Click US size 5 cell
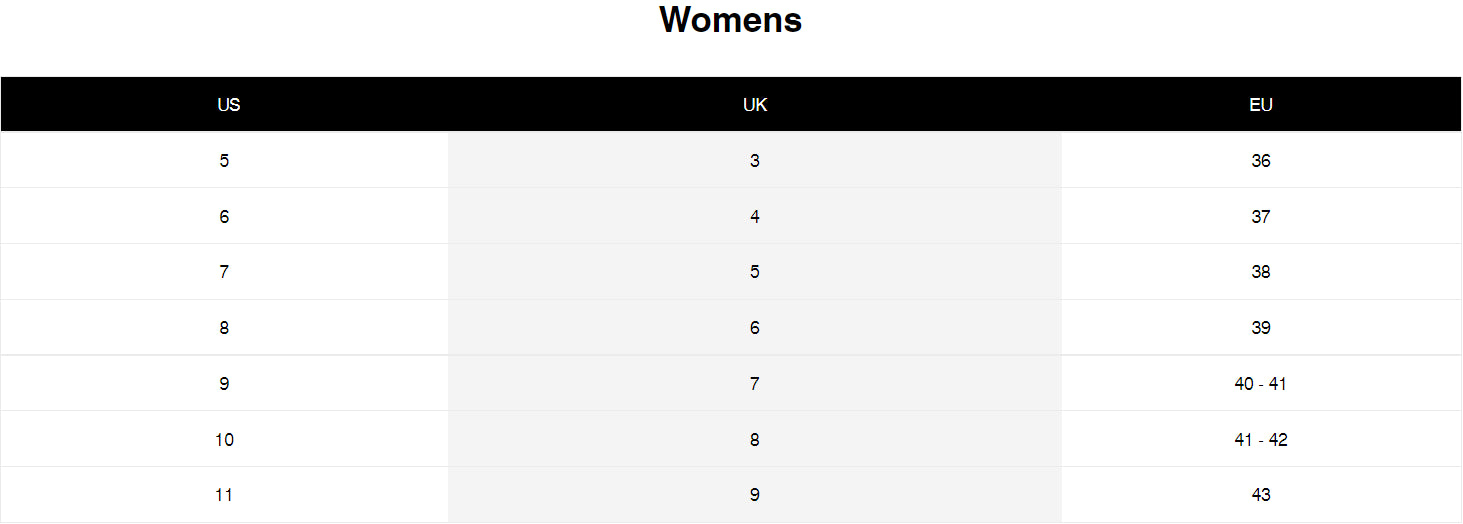 coord(224,161)
